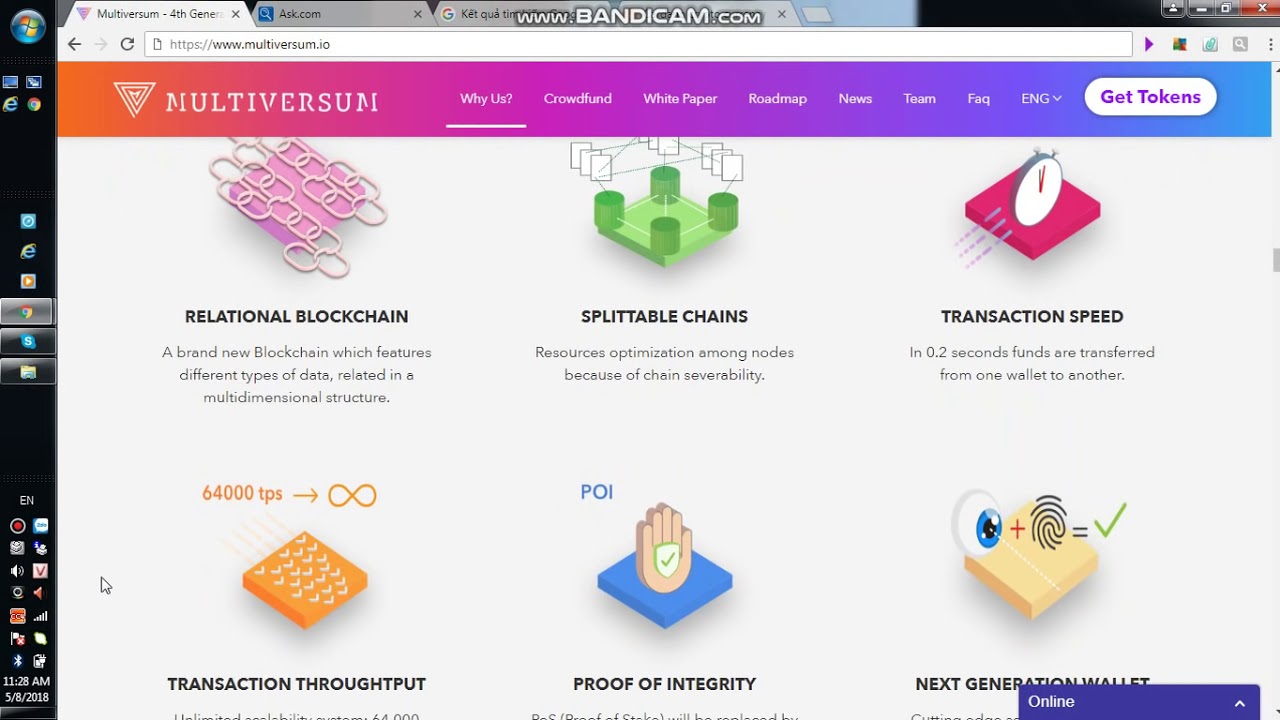Click the Proof of Integrity hand icon
The height and width of the screenshot is (720, 1280).
(665, 567)
